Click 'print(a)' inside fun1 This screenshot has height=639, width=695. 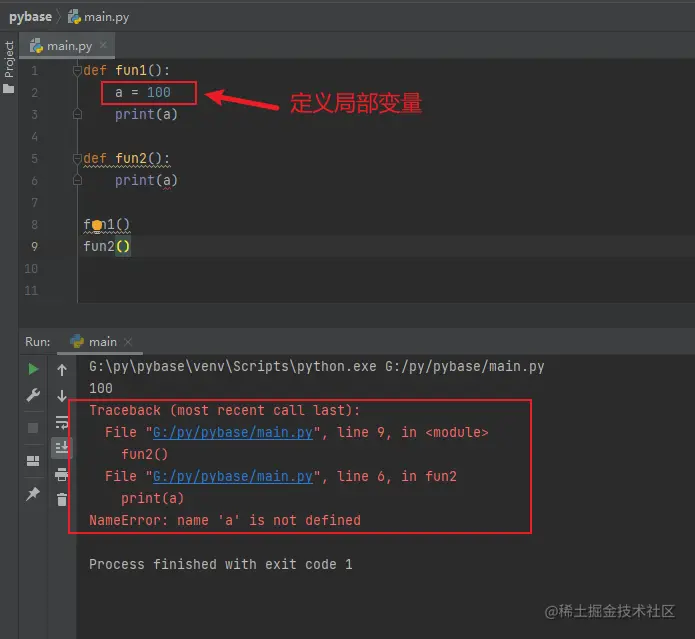point(146,114)
